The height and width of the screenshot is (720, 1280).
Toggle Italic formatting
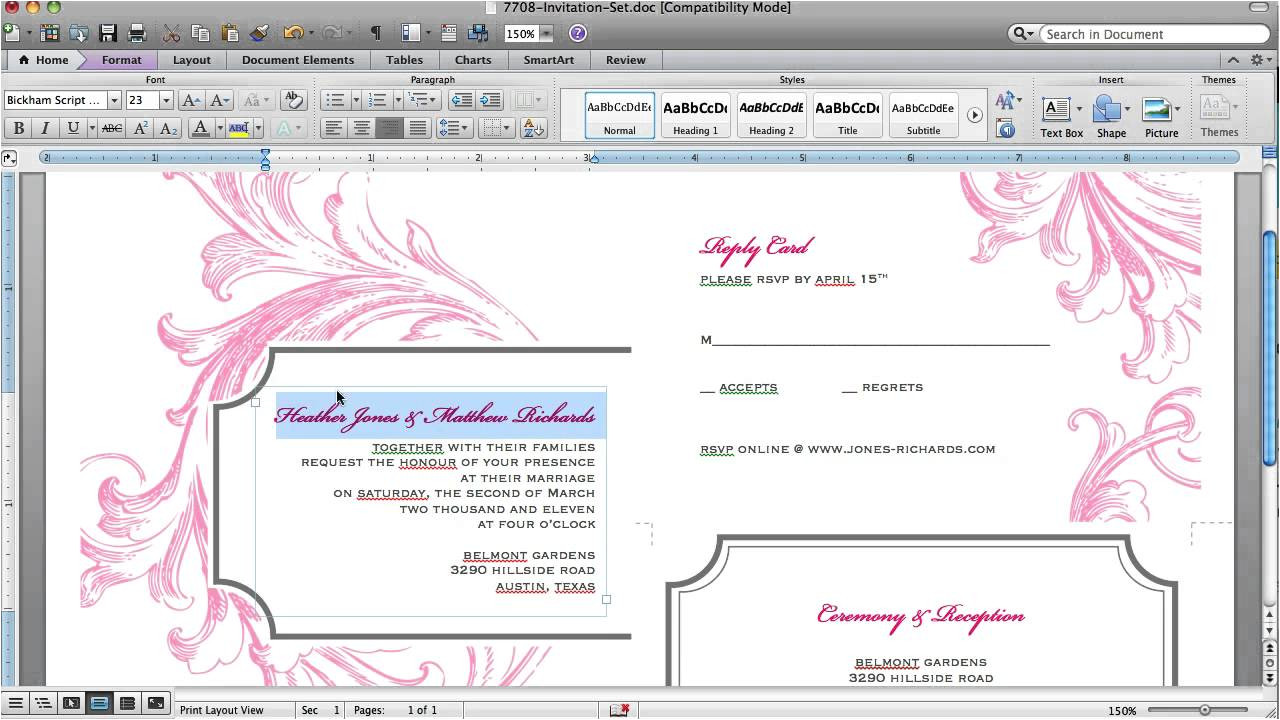[45, 128]
